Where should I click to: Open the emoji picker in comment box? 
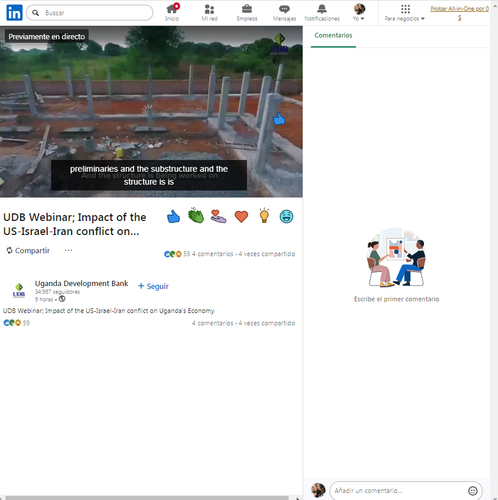(x=473, y=491)
